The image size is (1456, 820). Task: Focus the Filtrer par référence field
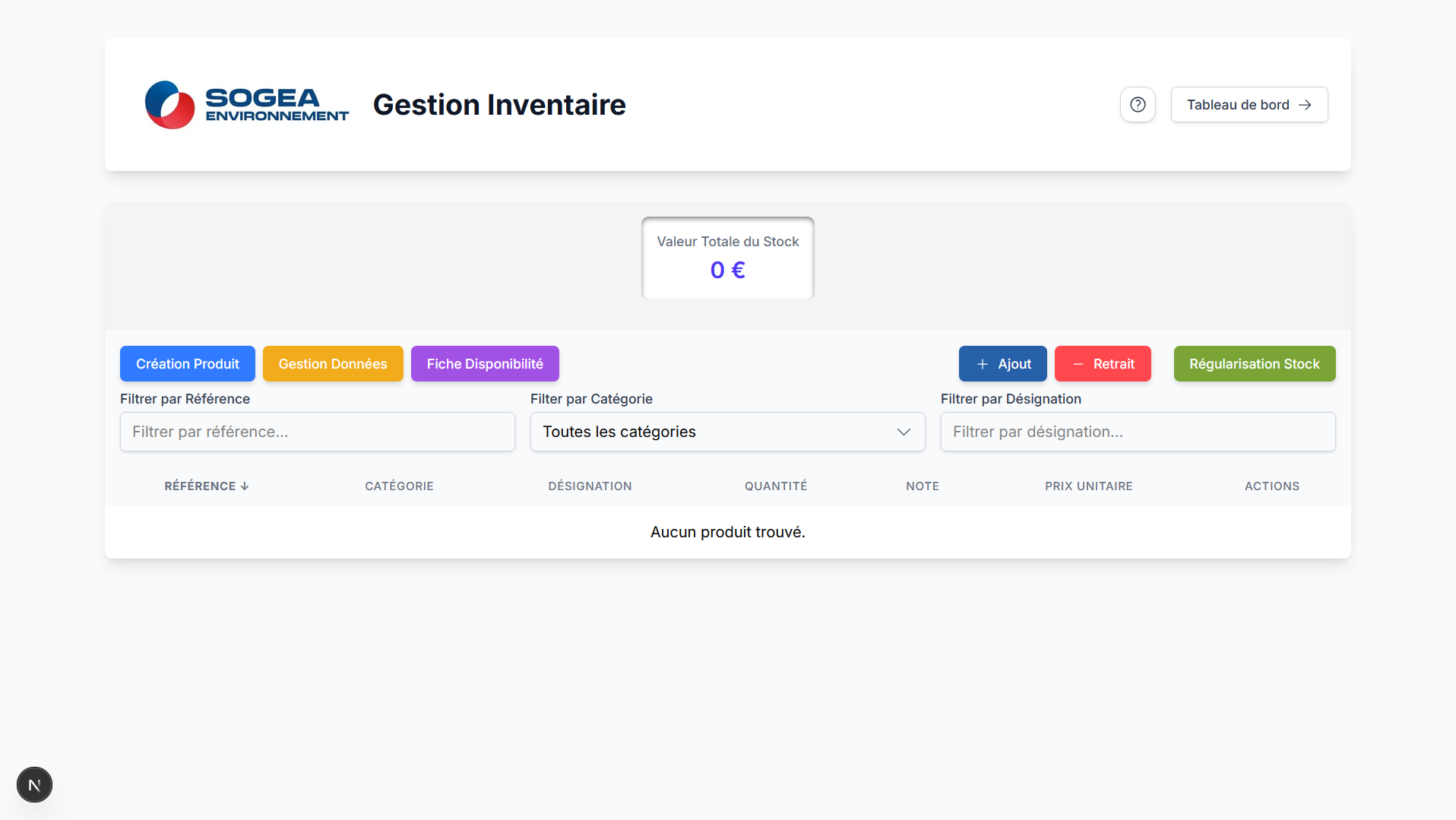[318, 432]
